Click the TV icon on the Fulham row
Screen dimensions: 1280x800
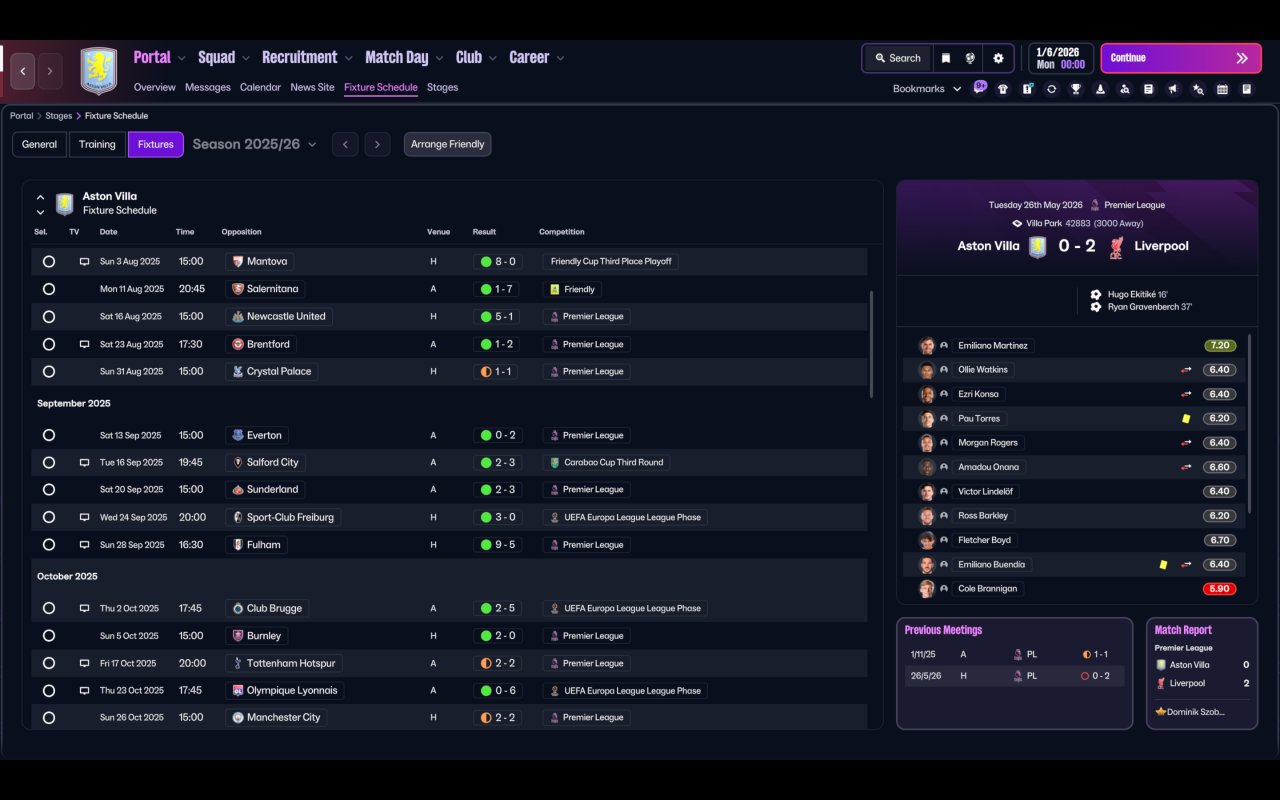(x=85, y=545)
